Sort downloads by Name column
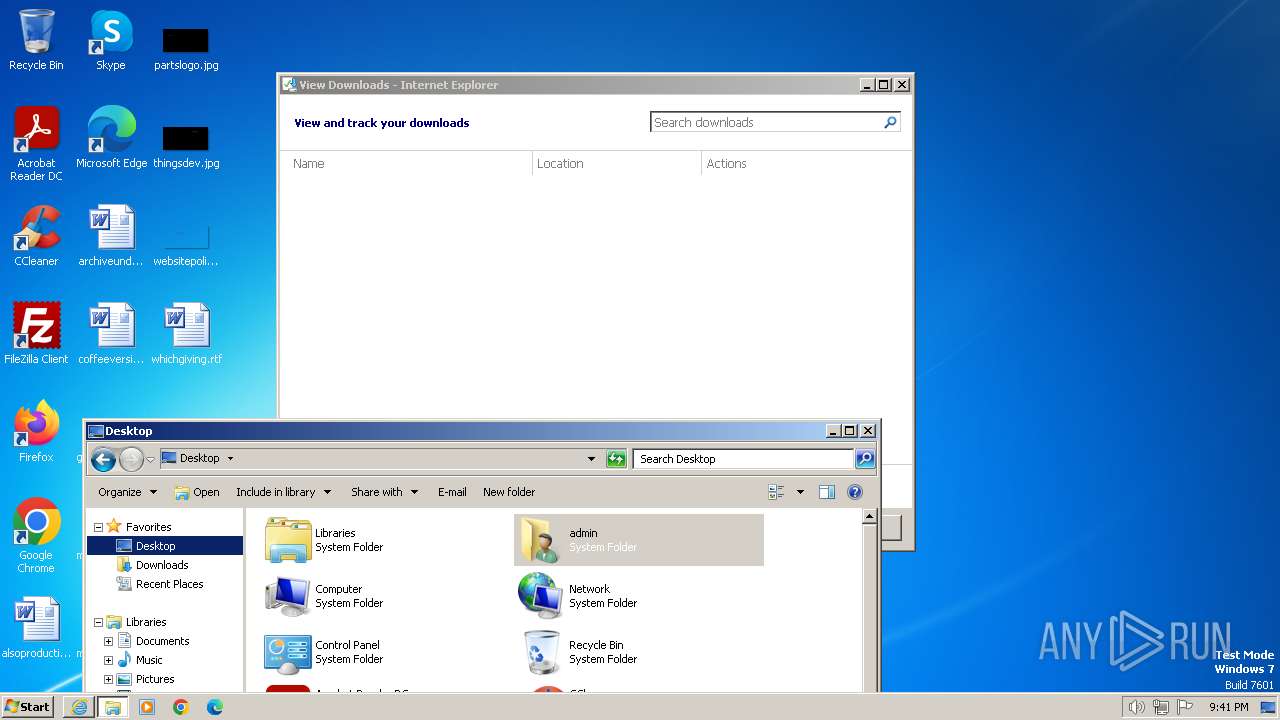The image size is (1280, 720). click(x=309, y=164)
